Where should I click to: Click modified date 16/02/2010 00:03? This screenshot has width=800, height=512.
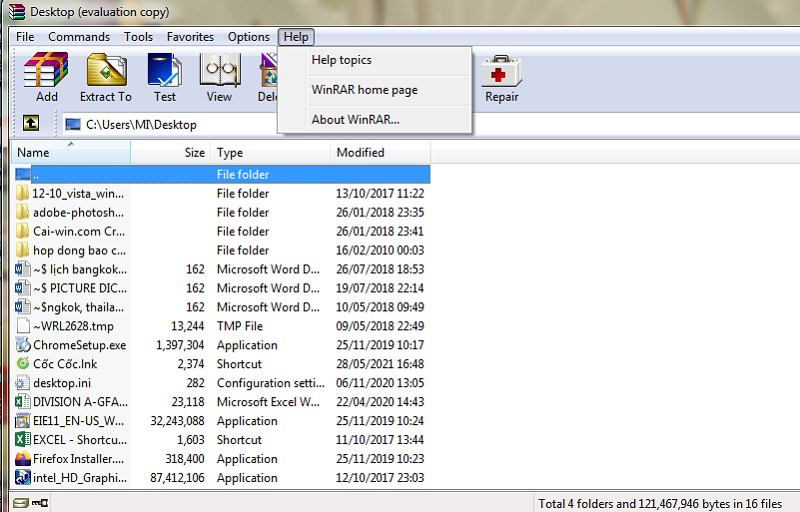[380, 250]
